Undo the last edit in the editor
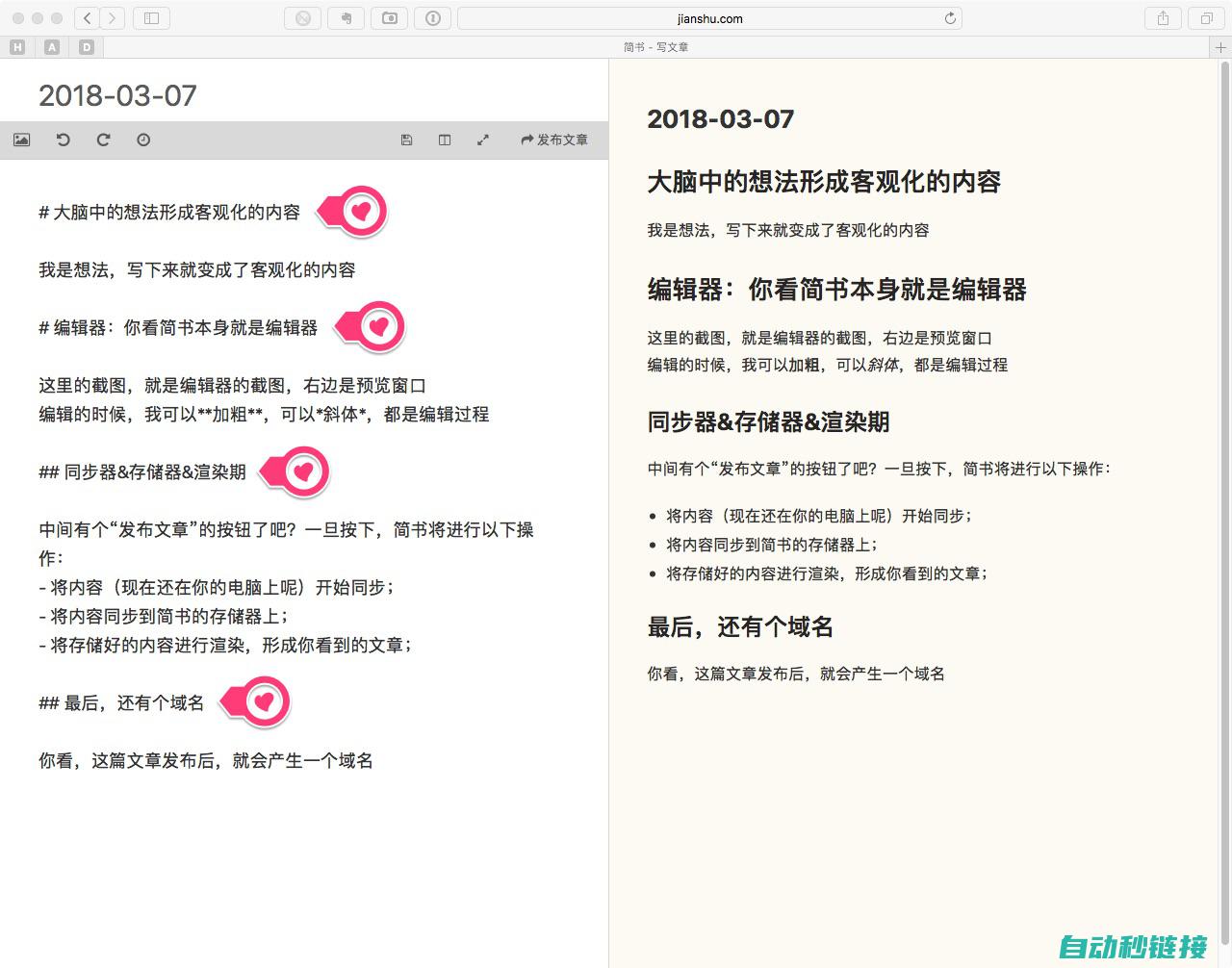The height and width of the screenshot is (968, 1232). coord(63,140)
